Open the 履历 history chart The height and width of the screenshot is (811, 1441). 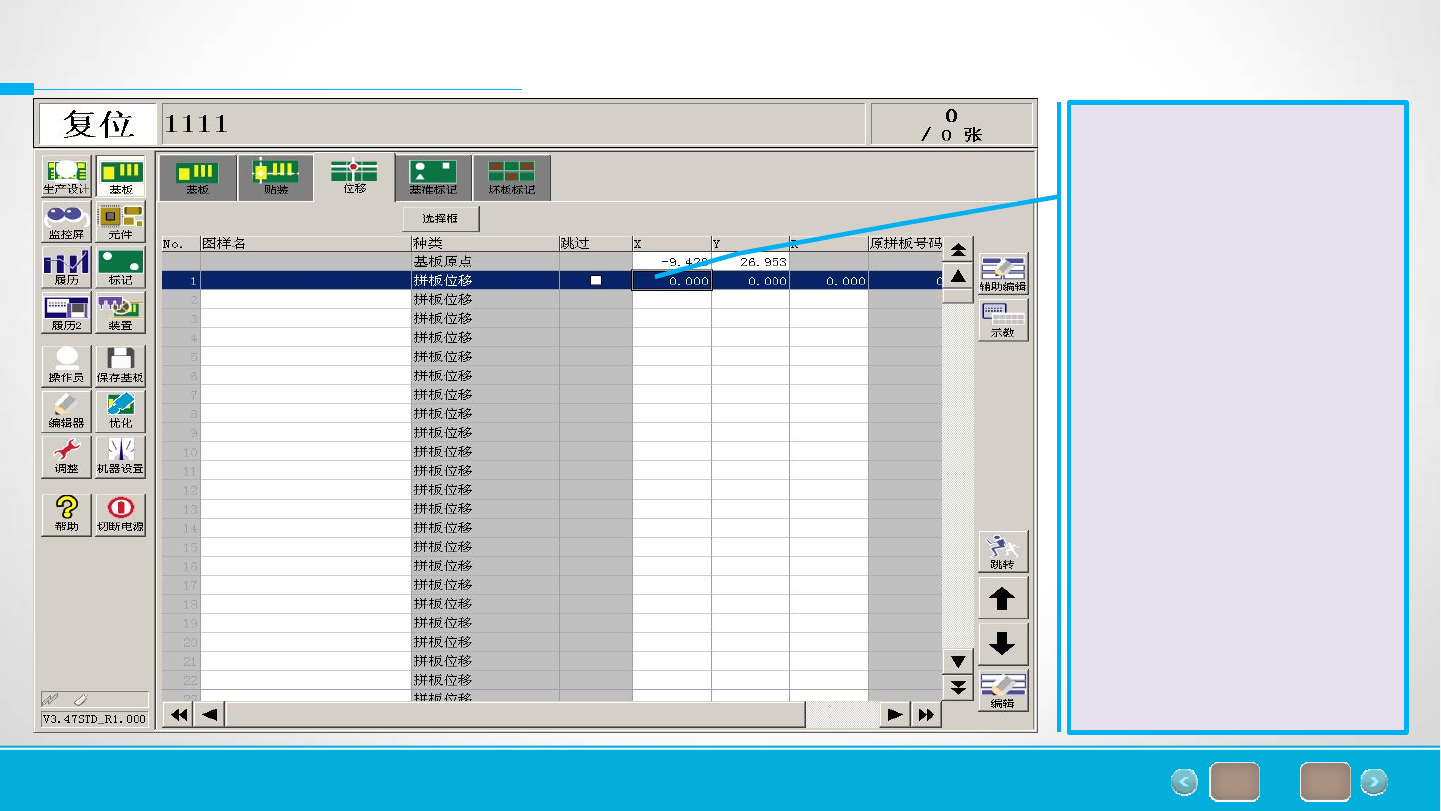point(67,267)
